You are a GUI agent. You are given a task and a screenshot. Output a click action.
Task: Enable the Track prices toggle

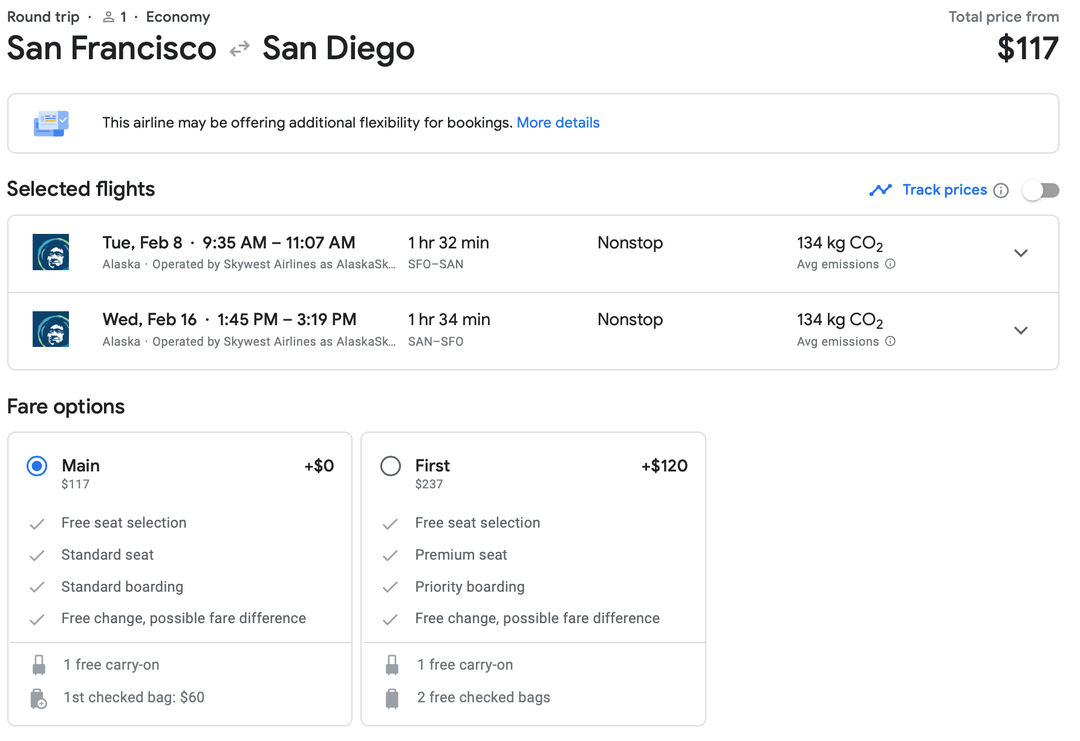coord(1040,190)
